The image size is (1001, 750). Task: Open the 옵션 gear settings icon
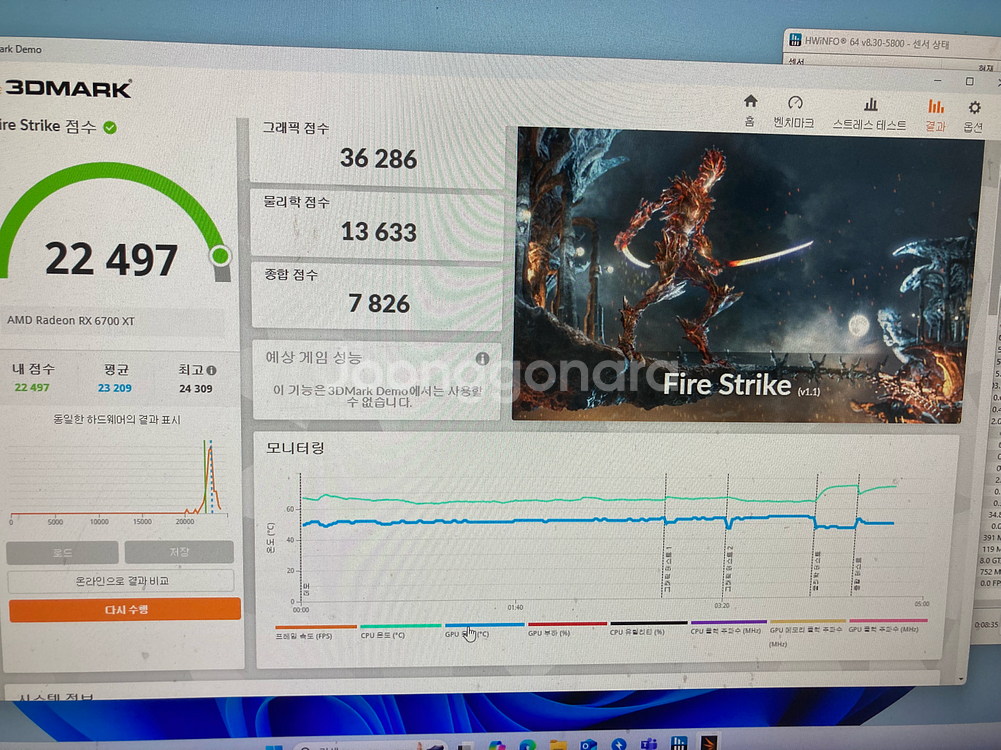coord(974,107)
